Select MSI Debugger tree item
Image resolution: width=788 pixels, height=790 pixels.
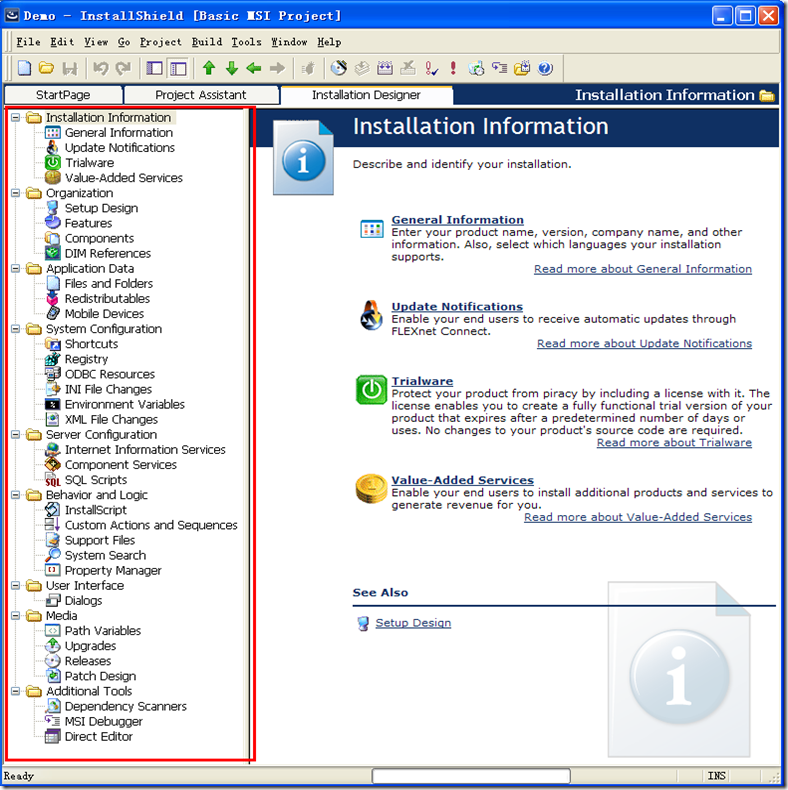click(x=103, y=721)
